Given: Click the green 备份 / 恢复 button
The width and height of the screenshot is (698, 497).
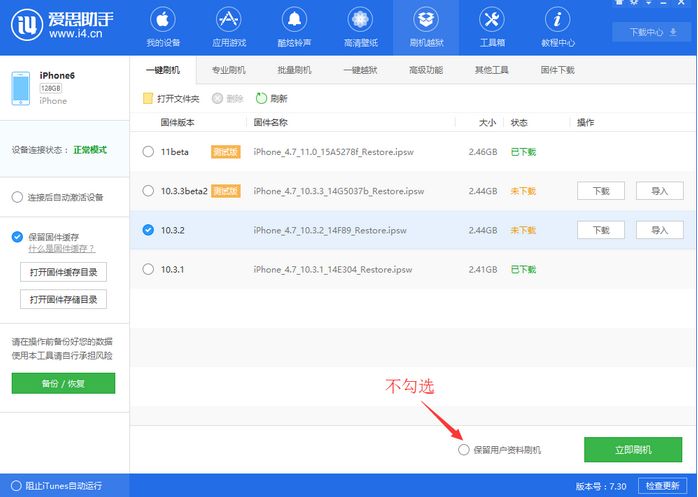Looking at the screenshot, I should click(x=63, y=383).
